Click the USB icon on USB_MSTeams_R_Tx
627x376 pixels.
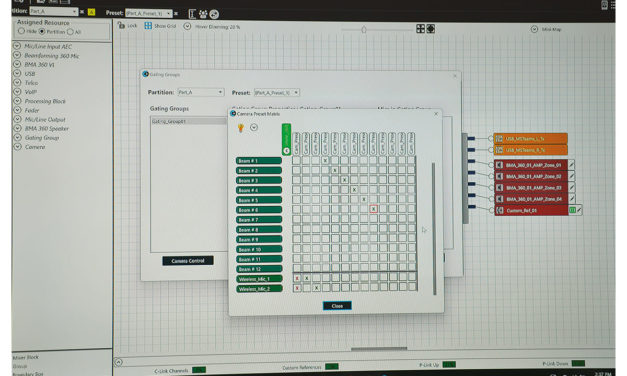(x=499, y=150)
